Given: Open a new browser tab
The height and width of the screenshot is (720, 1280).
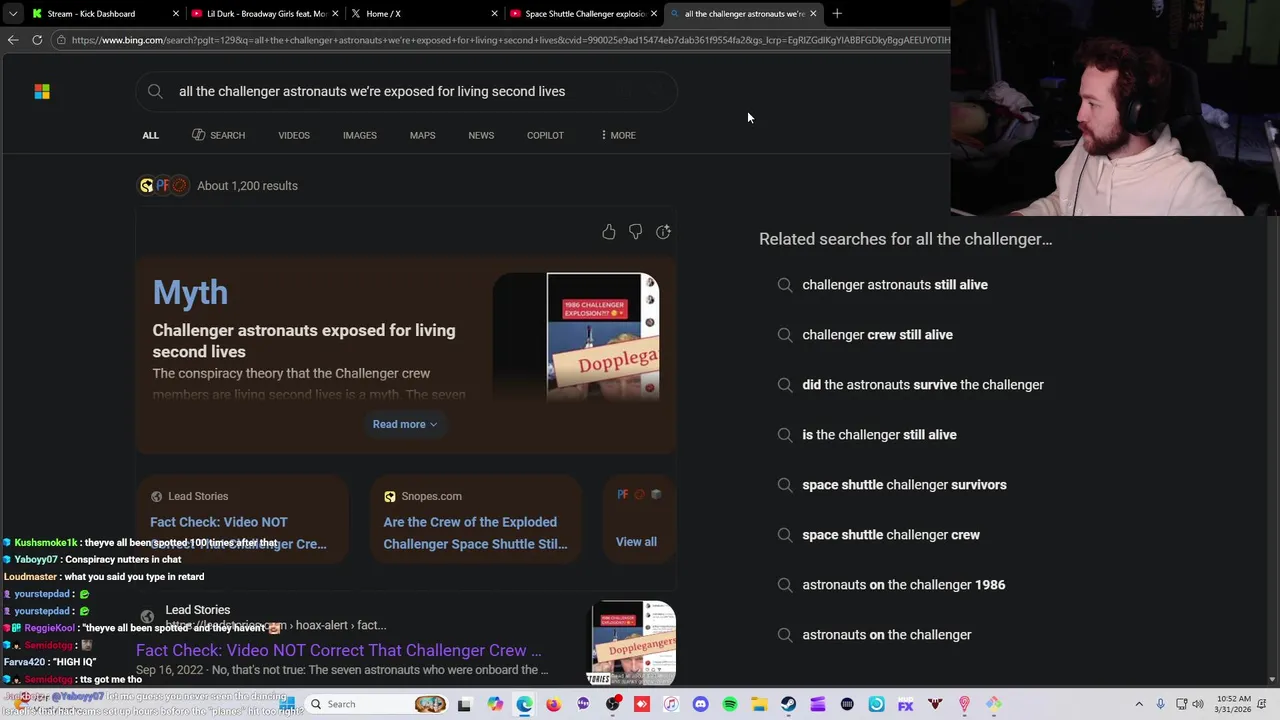Looking at the screenshot, I should click(837, 14).
